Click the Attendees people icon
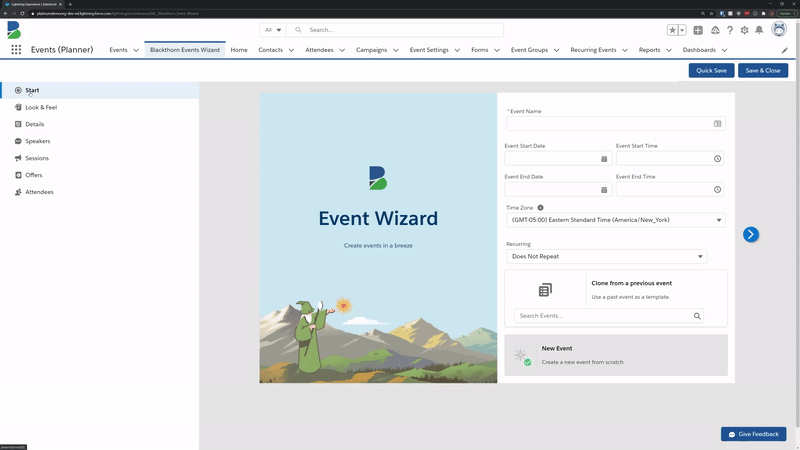The width and height of the screenshot is (800, 450). pyautogui.click(x=18, y=192)
